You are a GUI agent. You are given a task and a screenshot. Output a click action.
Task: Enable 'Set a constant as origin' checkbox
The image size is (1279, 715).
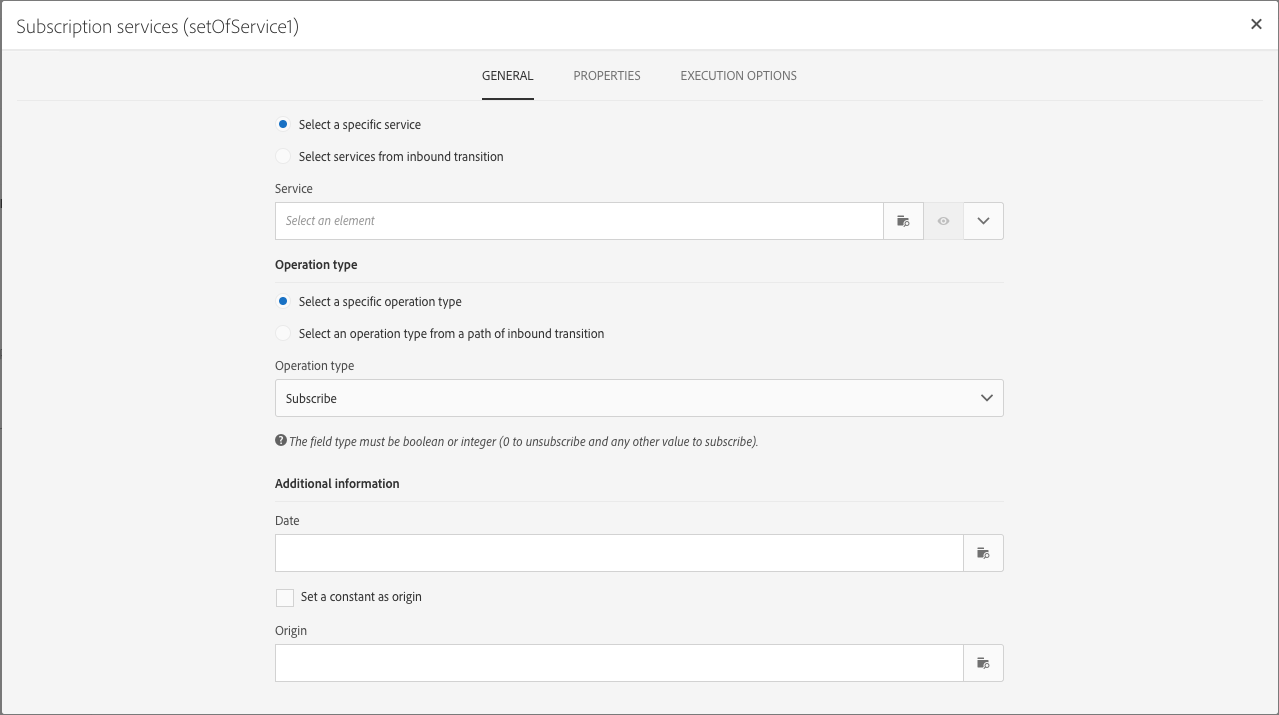point(285,598)
